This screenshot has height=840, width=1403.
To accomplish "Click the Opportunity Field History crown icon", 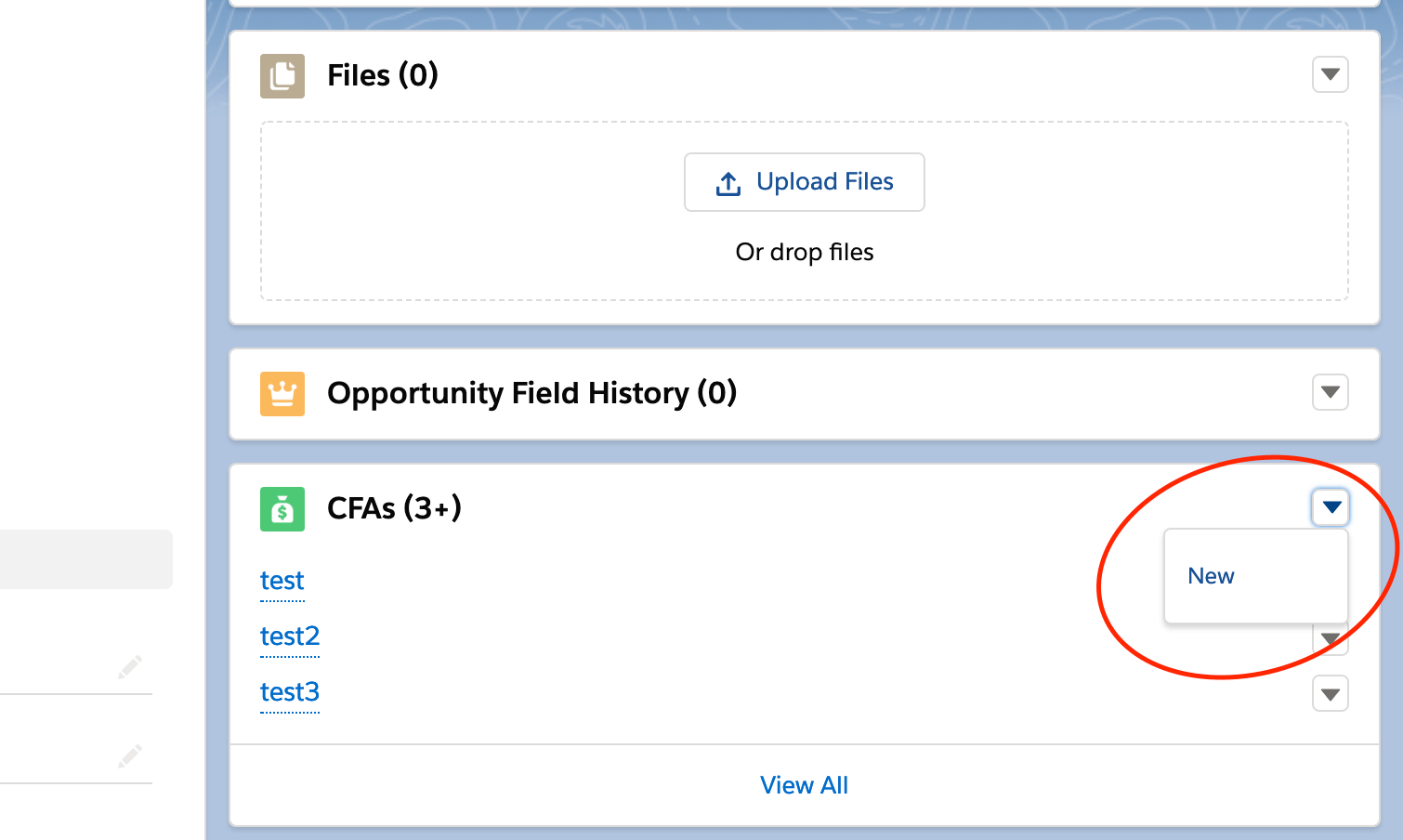I will 282,394.
